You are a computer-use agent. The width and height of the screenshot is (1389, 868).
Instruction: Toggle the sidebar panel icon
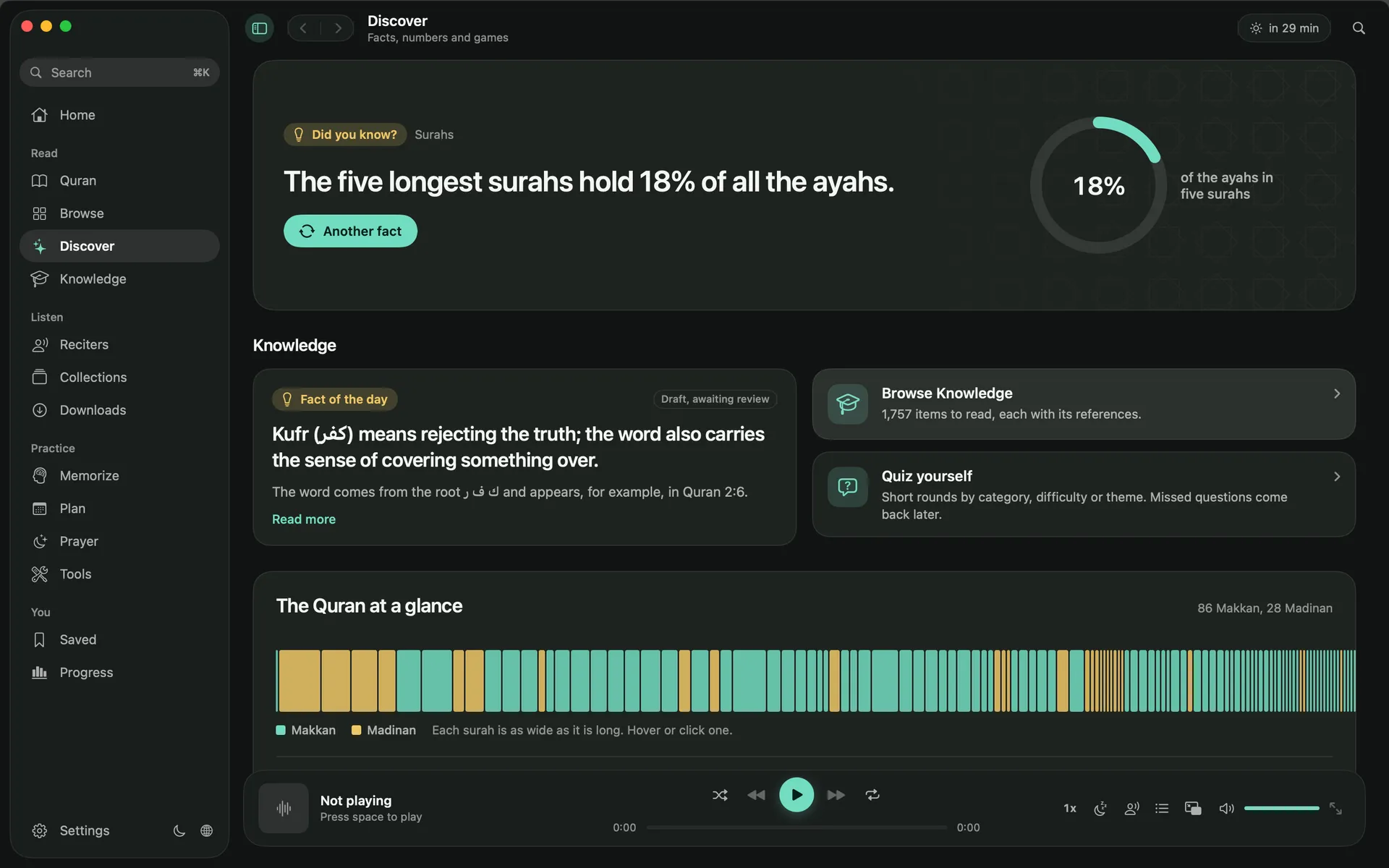click(x=259, y=28)
